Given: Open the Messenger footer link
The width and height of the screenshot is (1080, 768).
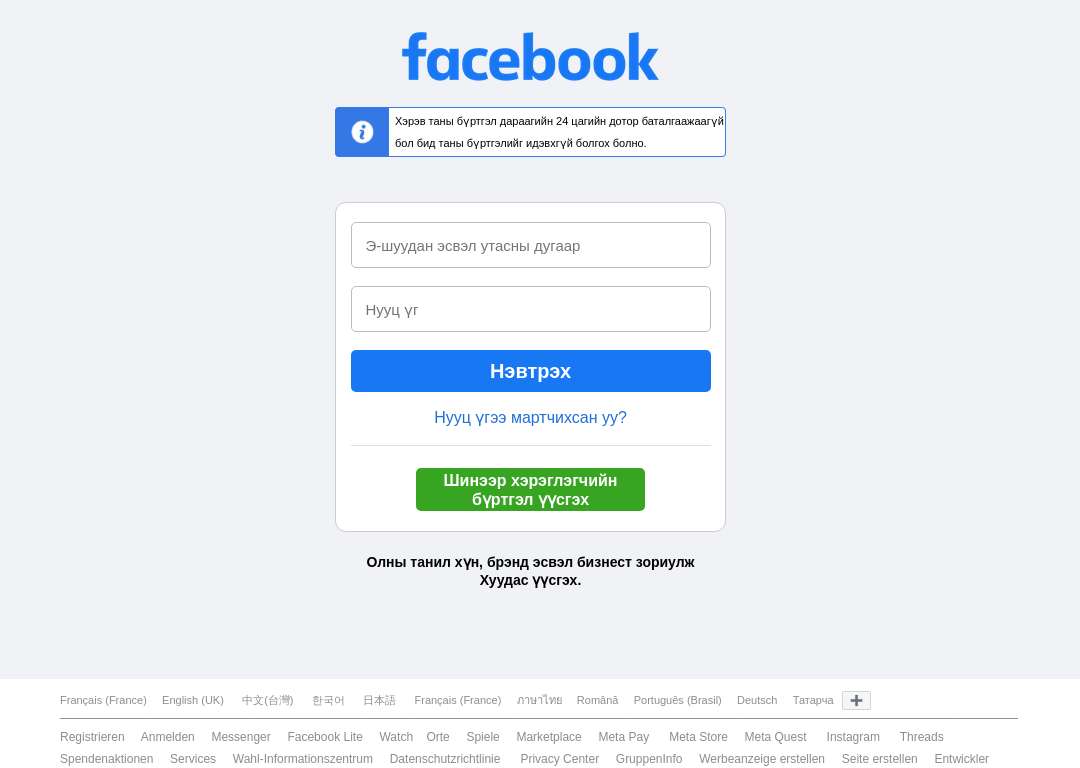Looking at the screenshot, I should (241, 737).
